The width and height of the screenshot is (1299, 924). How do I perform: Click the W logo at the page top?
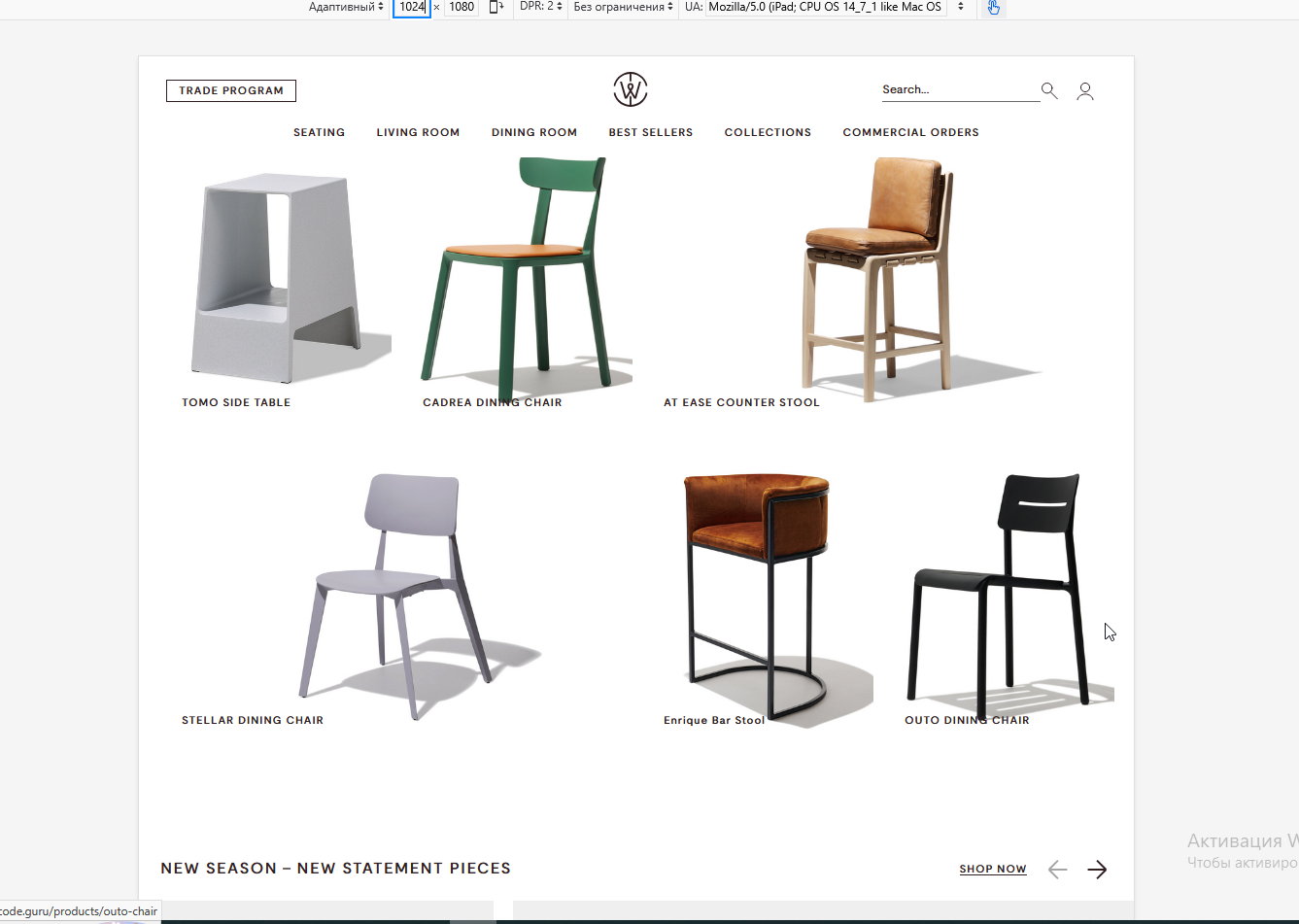(631, 89)
